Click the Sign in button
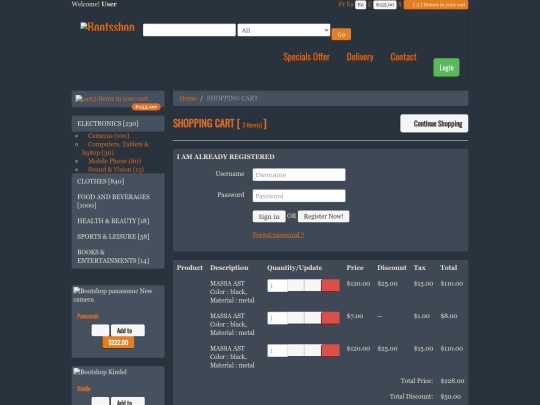Image resolution: width=540 pixels, height=405 pixels. [269, 217]
